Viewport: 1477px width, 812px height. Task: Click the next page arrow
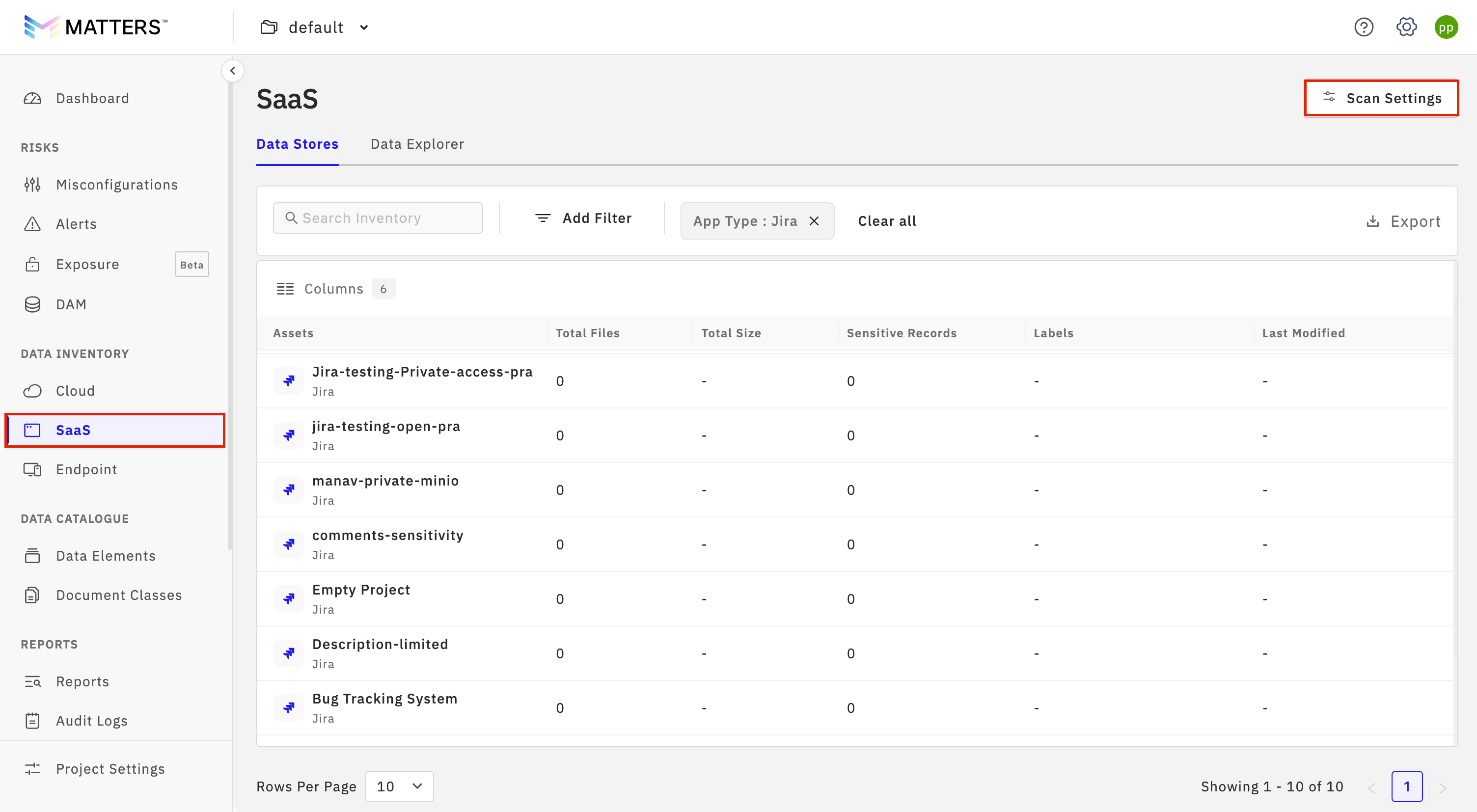pyautogui.click(x=1443, y=787)
